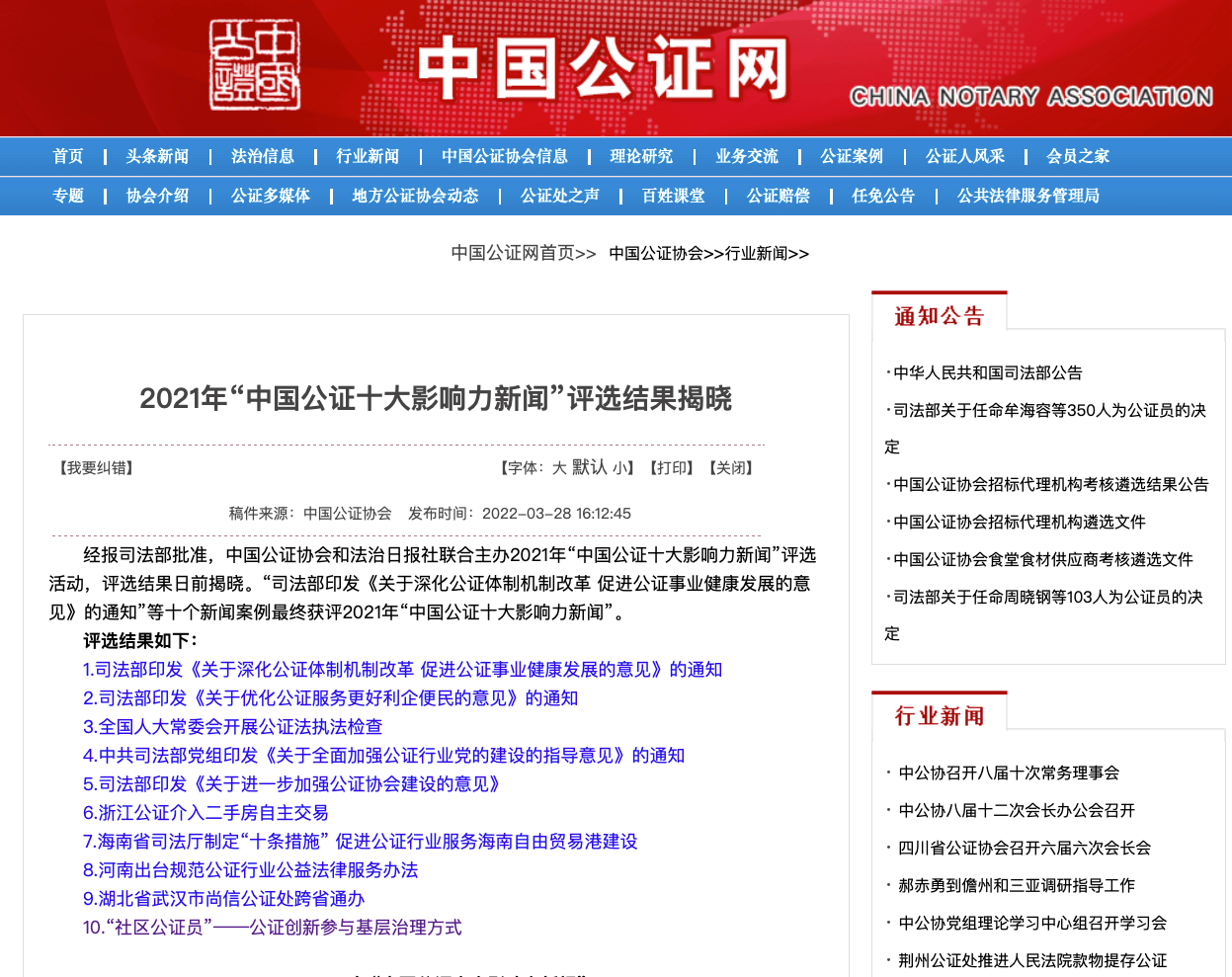Viewport: 1232px width, 977px height.
Task: Click breadcrumb 中国公证网首页
Action: [x=513, y=253]
